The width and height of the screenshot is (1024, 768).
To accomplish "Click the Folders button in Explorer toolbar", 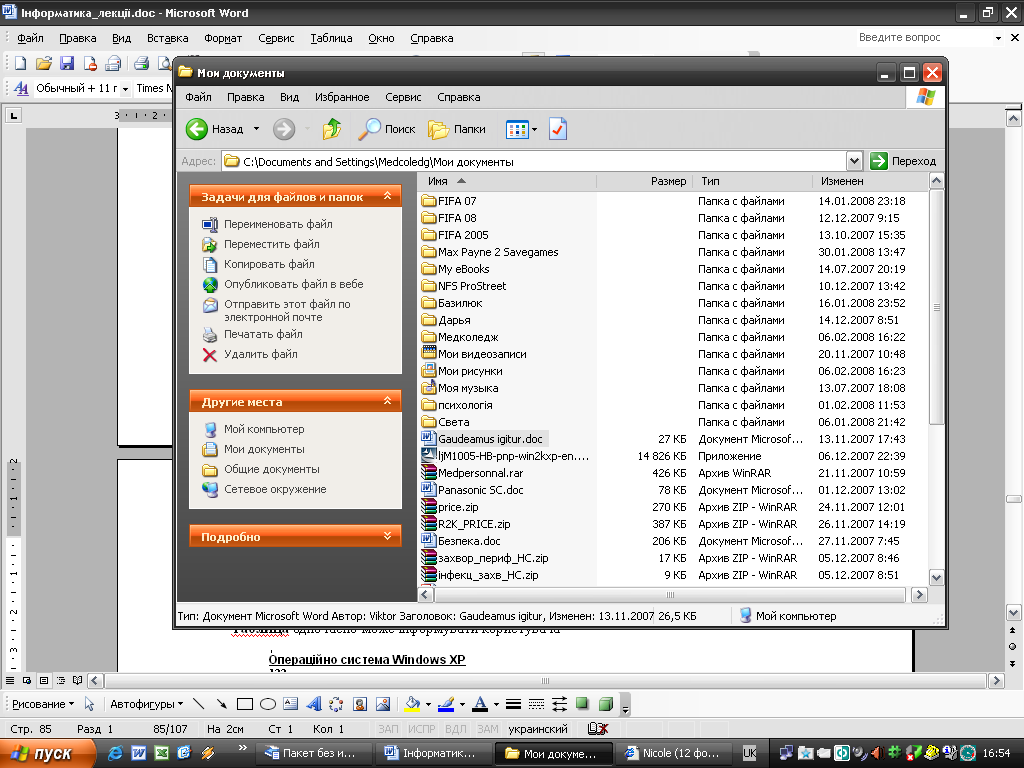I will point(457,129).
